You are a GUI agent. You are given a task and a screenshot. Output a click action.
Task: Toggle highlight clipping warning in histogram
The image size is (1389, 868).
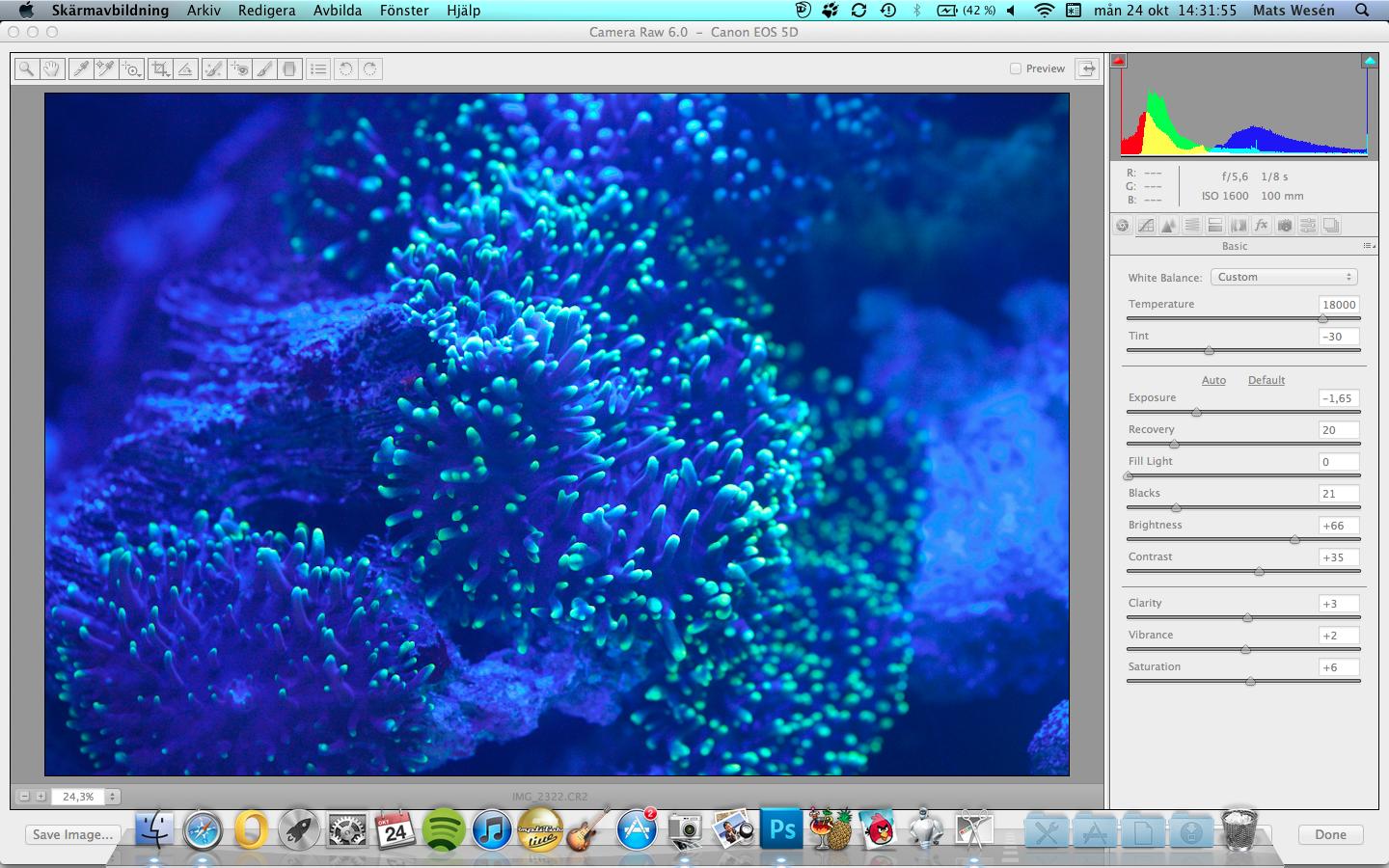point(1369,61)
